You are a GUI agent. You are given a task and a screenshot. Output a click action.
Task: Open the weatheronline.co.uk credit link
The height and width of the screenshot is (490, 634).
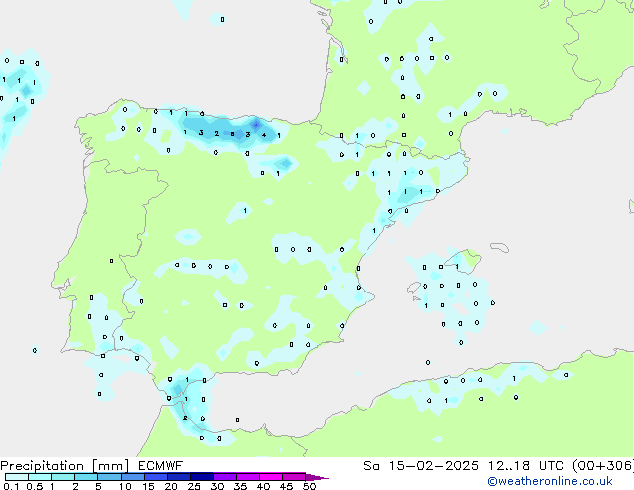click(550, 481)
